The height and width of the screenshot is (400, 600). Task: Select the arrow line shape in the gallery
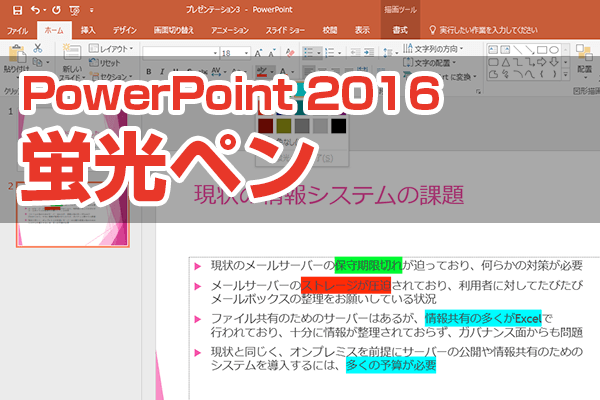click(530, 50)
